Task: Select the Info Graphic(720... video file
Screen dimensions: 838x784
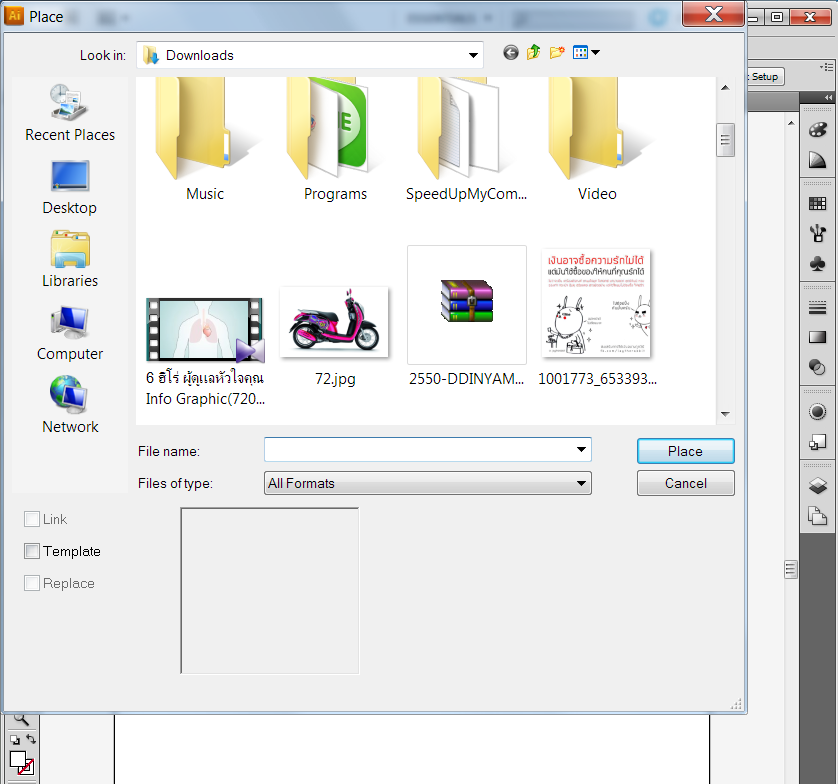Action: pos(205,353)
